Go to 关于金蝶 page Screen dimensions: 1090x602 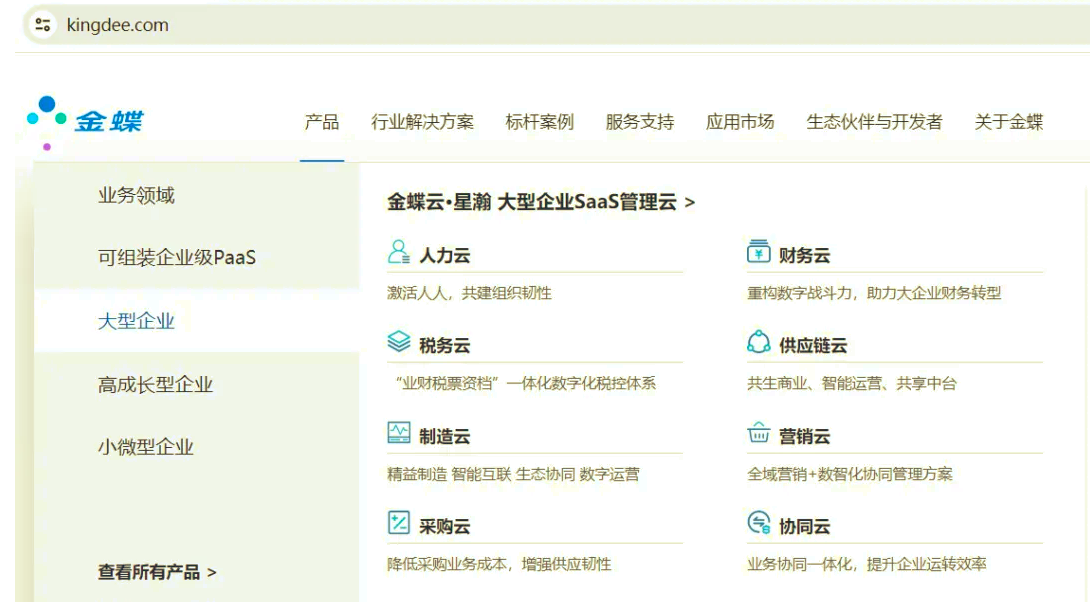[1008, 122]
